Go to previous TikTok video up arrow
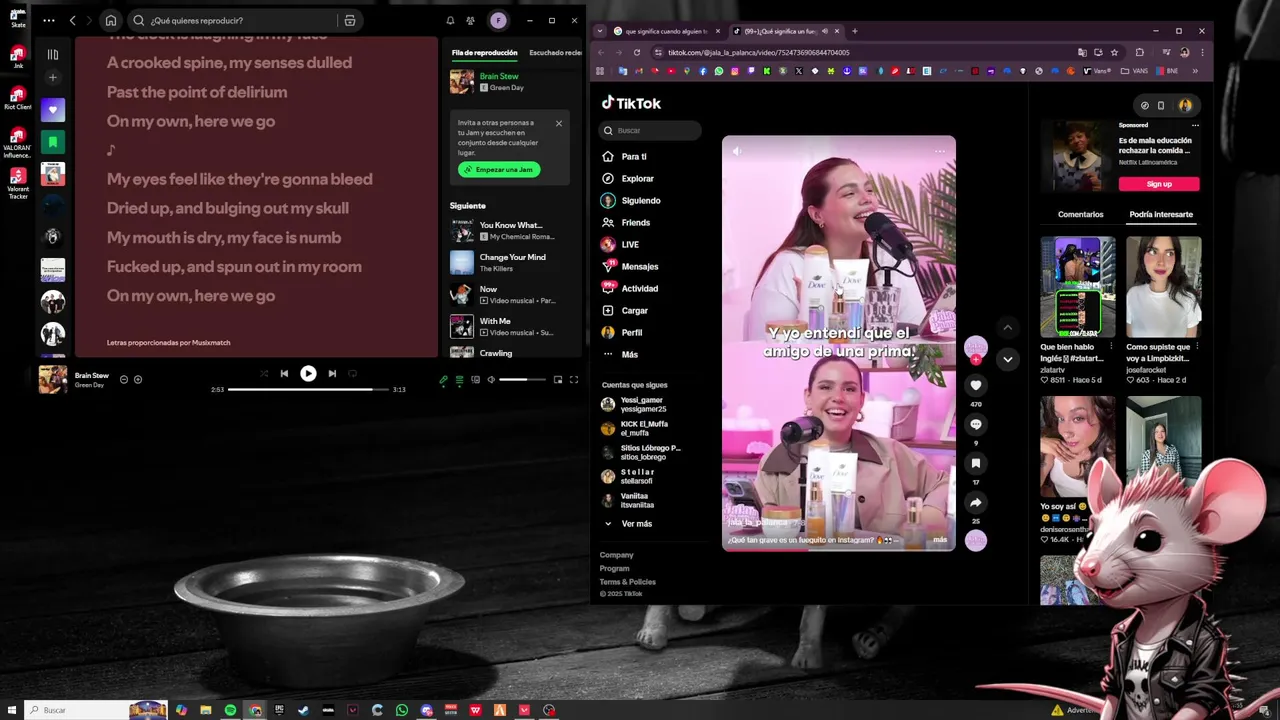 (1007, 328)
